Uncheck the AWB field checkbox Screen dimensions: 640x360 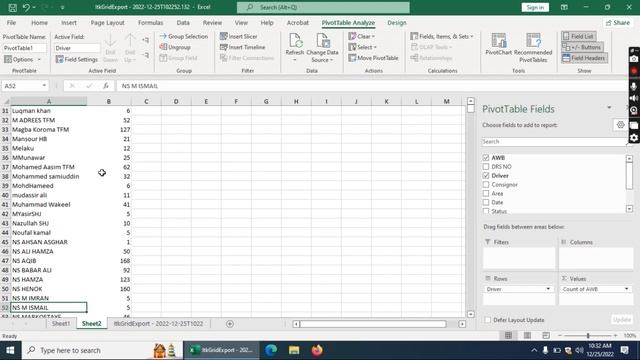point(486,158)
